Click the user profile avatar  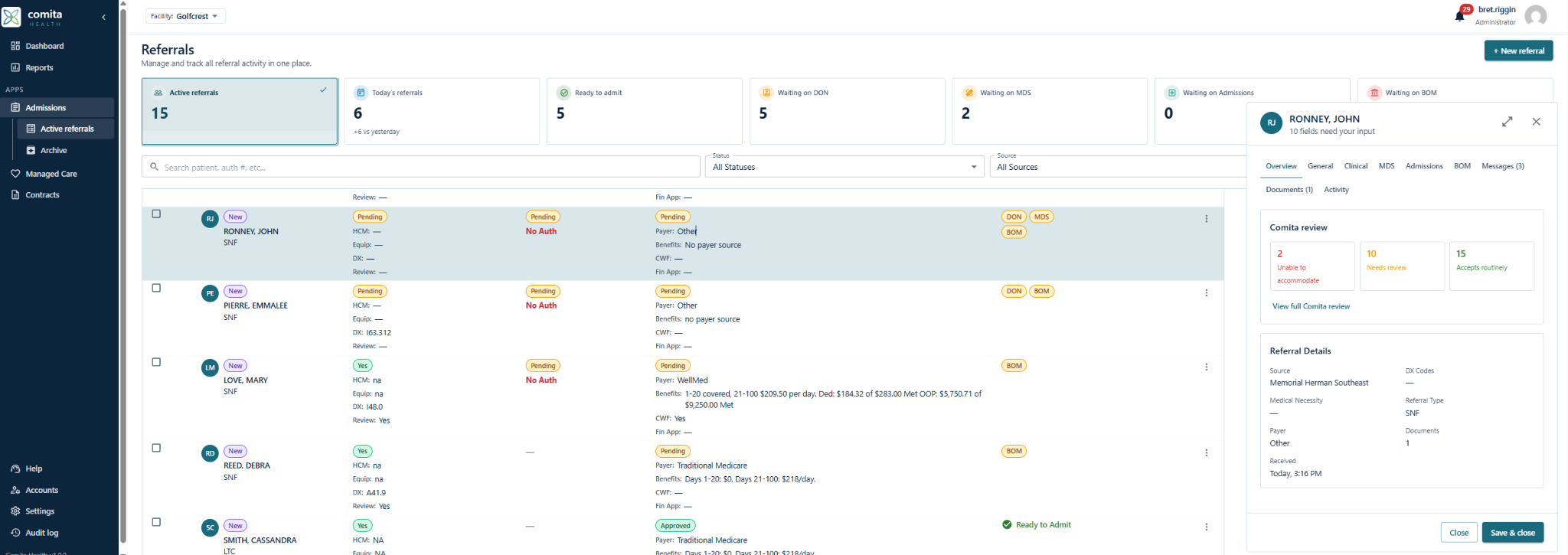[x=1535, y=16]
